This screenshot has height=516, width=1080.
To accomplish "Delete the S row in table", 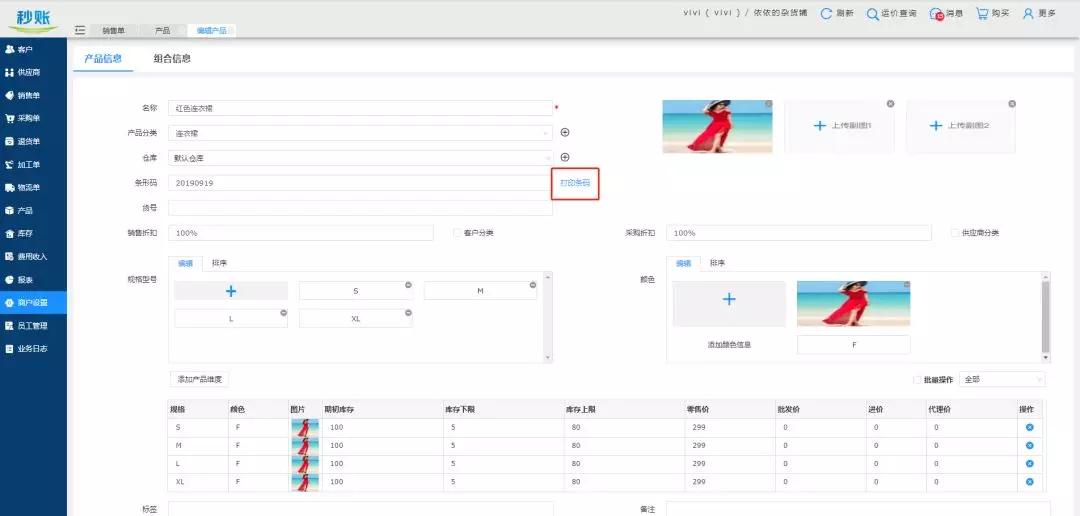I will click(x=1030, y=427).
